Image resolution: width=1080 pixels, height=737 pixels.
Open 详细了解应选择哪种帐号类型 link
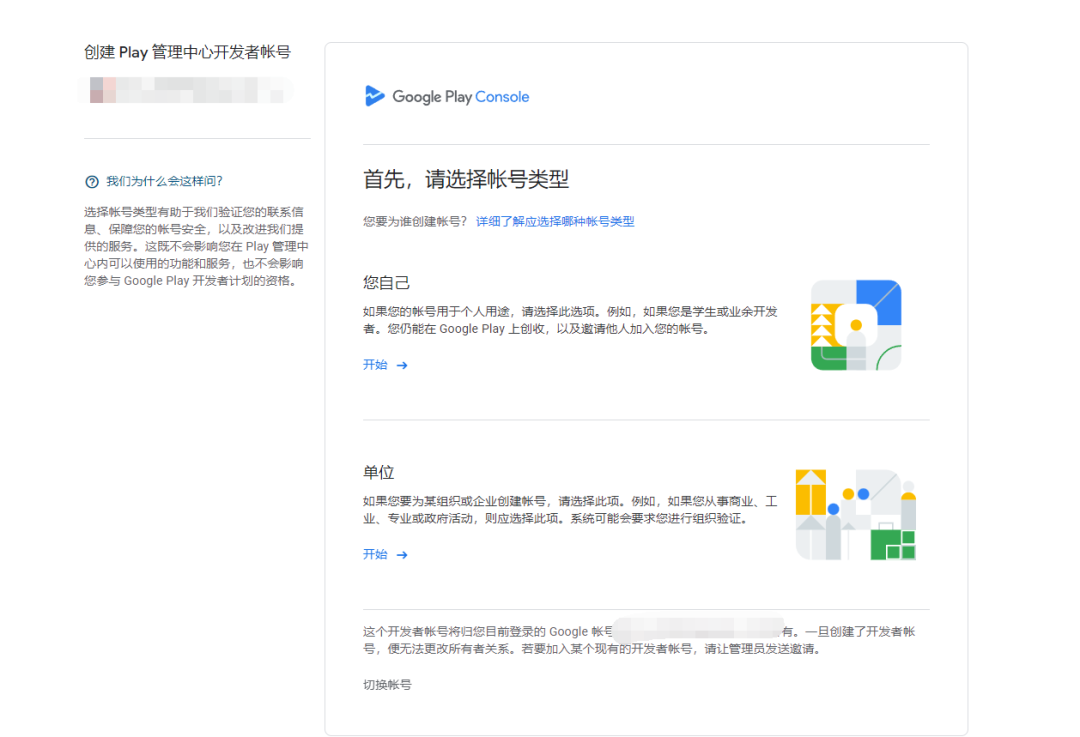pyautogui.click(x=555, y=221)
